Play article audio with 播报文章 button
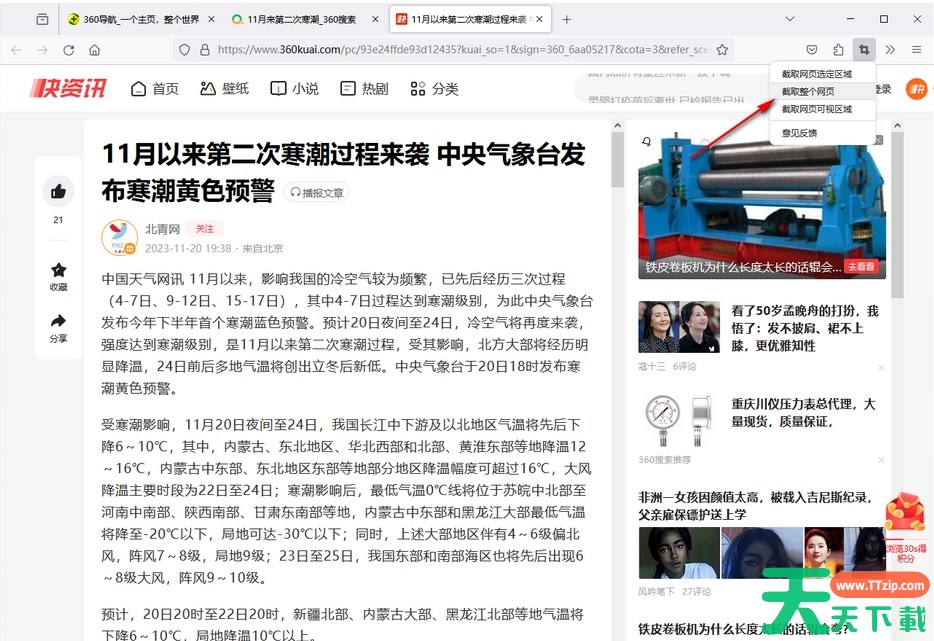This screenshot has width=934, height=641. pyautogui.click(x=316, y=192)
